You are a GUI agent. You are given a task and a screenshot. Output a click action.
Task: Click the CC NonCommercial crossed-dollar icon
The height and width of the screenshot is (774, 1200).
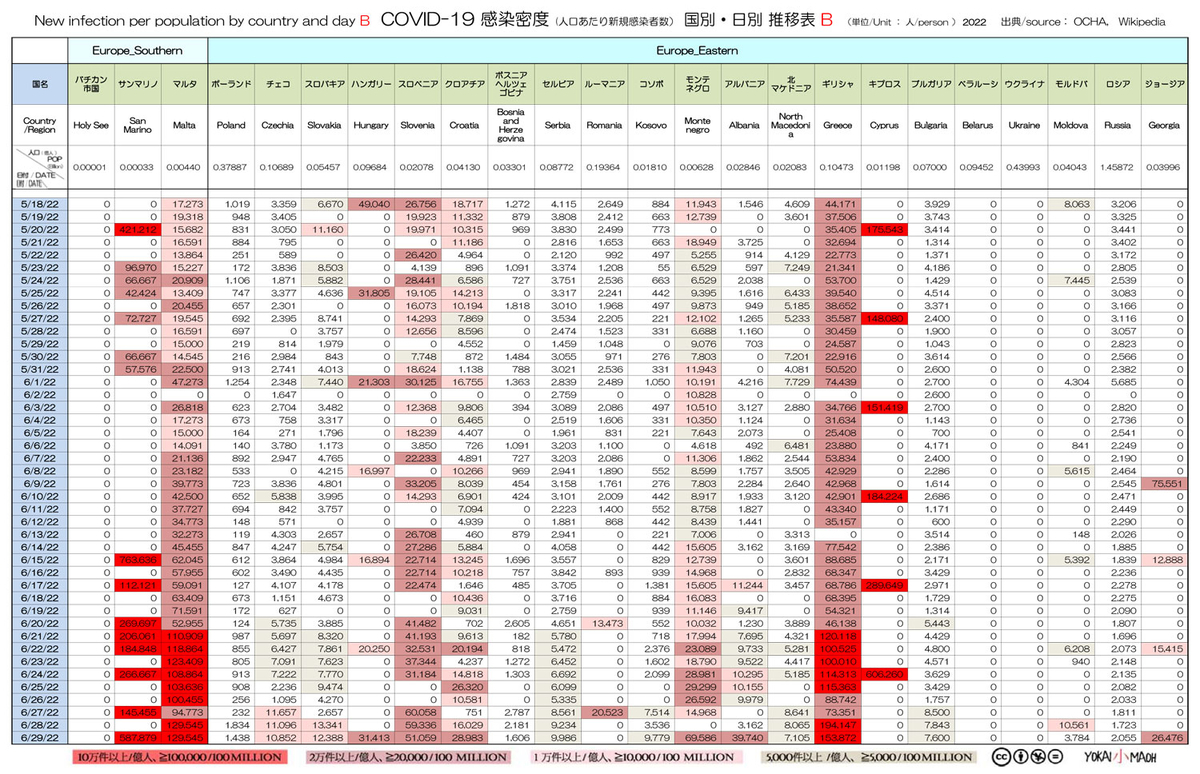coord(1038,757)
